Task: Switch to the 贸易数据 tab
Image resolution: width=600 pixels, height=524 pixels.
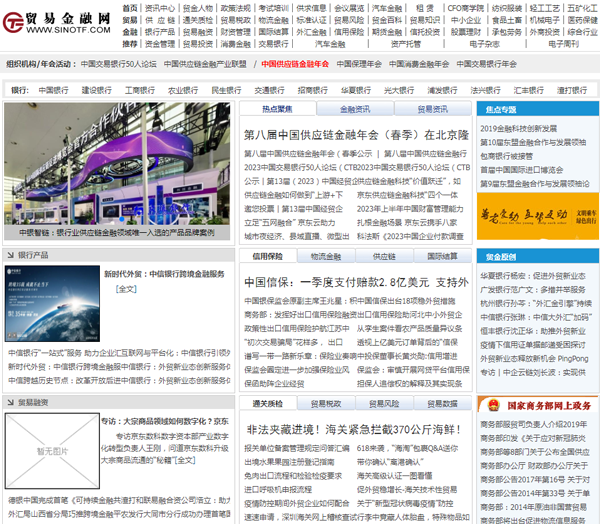Action: point(442,403)
